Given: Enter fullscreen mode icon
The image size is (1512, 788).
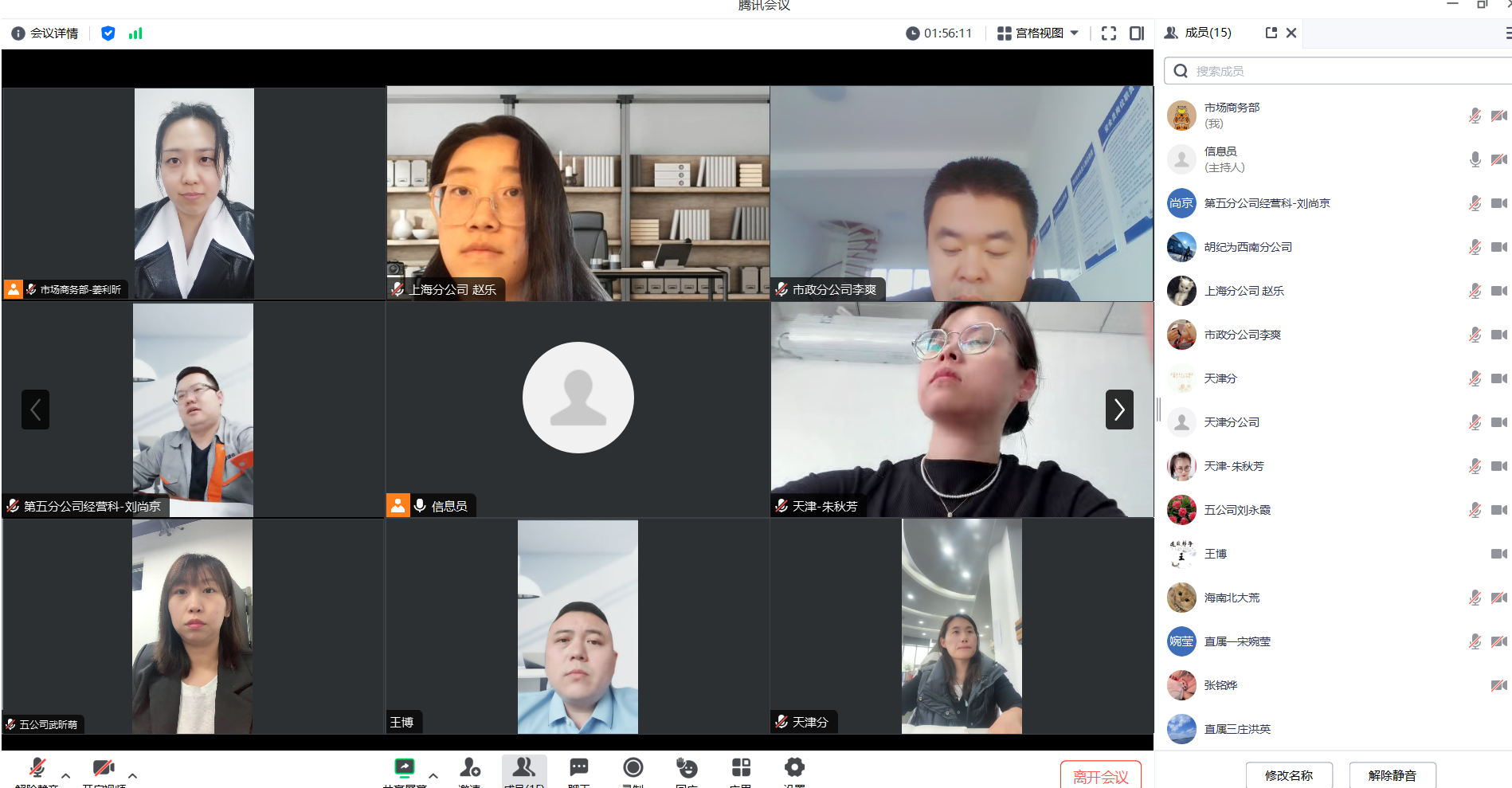Looking at the screenshot, I should click(x=1109, y=33).
